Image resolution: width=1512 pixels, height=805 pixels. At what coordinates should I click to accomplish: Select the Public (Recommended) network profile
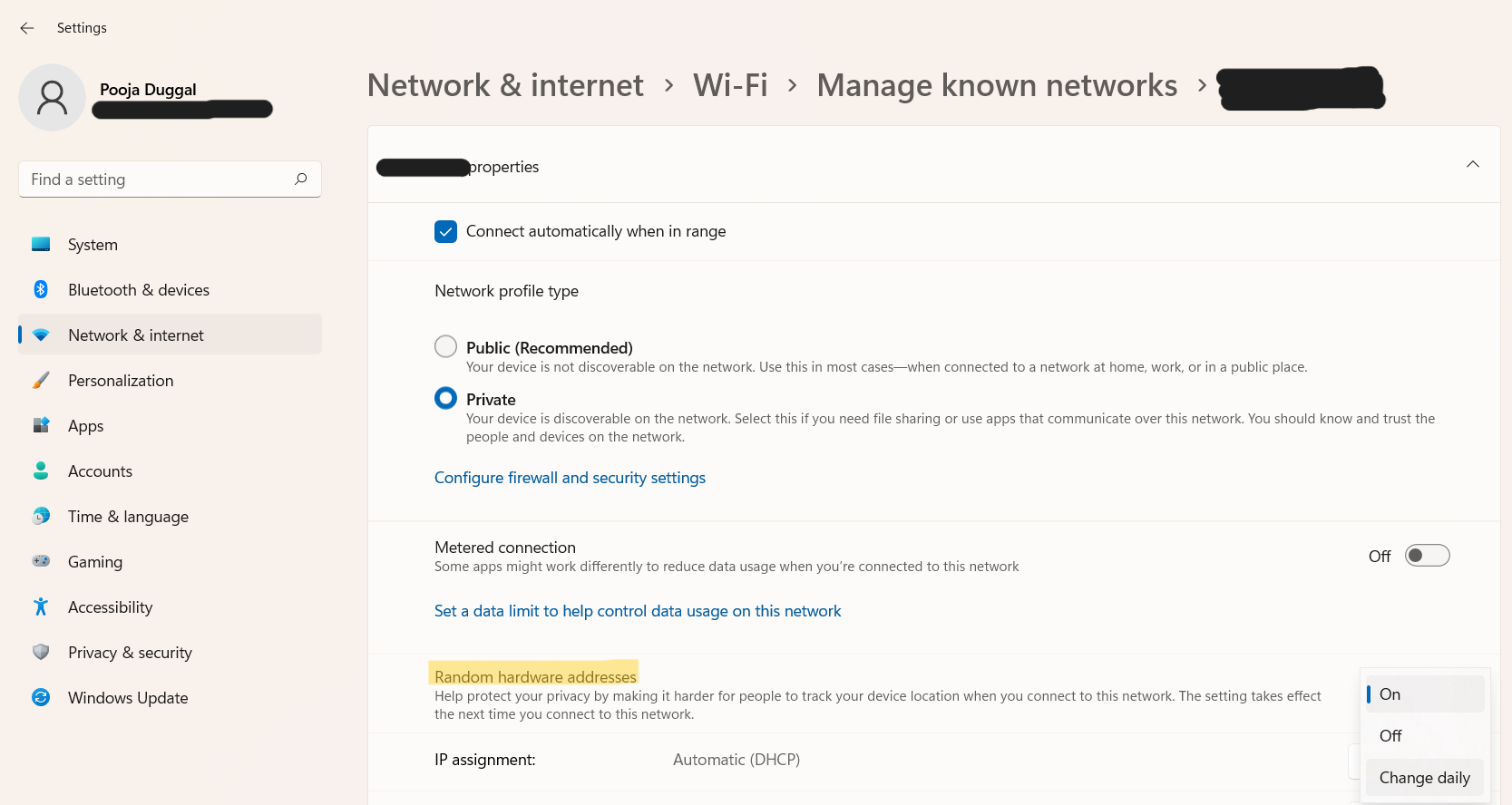click(445, 346)
